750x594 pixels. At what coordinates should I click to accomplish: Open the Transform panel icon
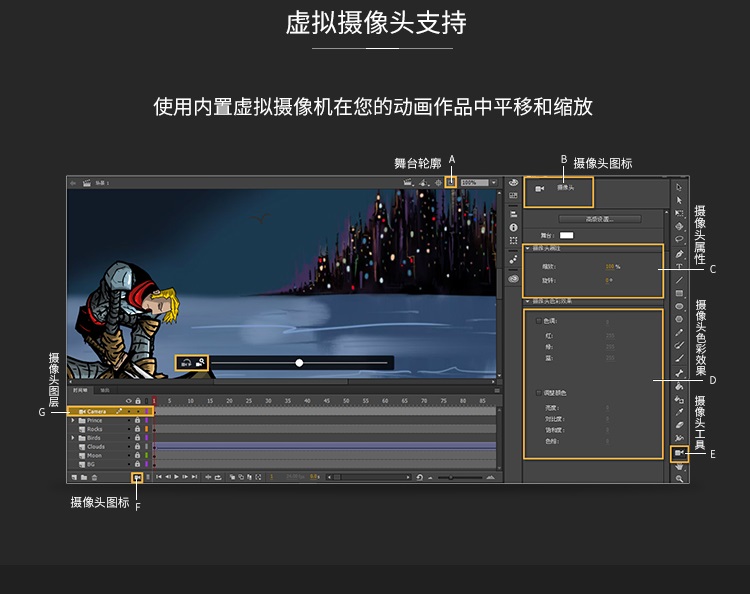[513, 241]
